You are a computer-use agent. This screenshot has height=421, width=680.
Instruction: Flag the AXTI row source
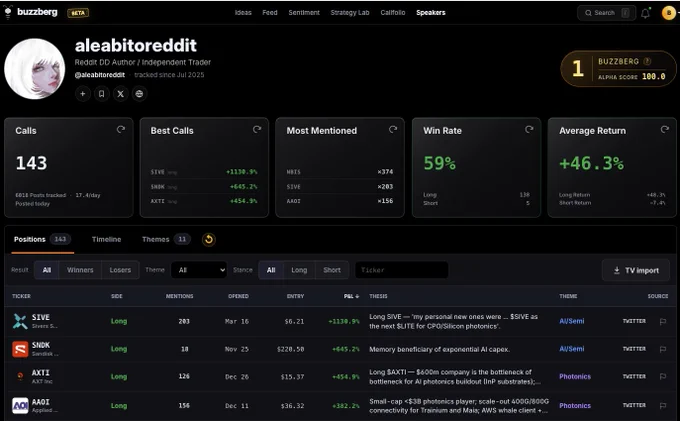[x=663, y=376]
